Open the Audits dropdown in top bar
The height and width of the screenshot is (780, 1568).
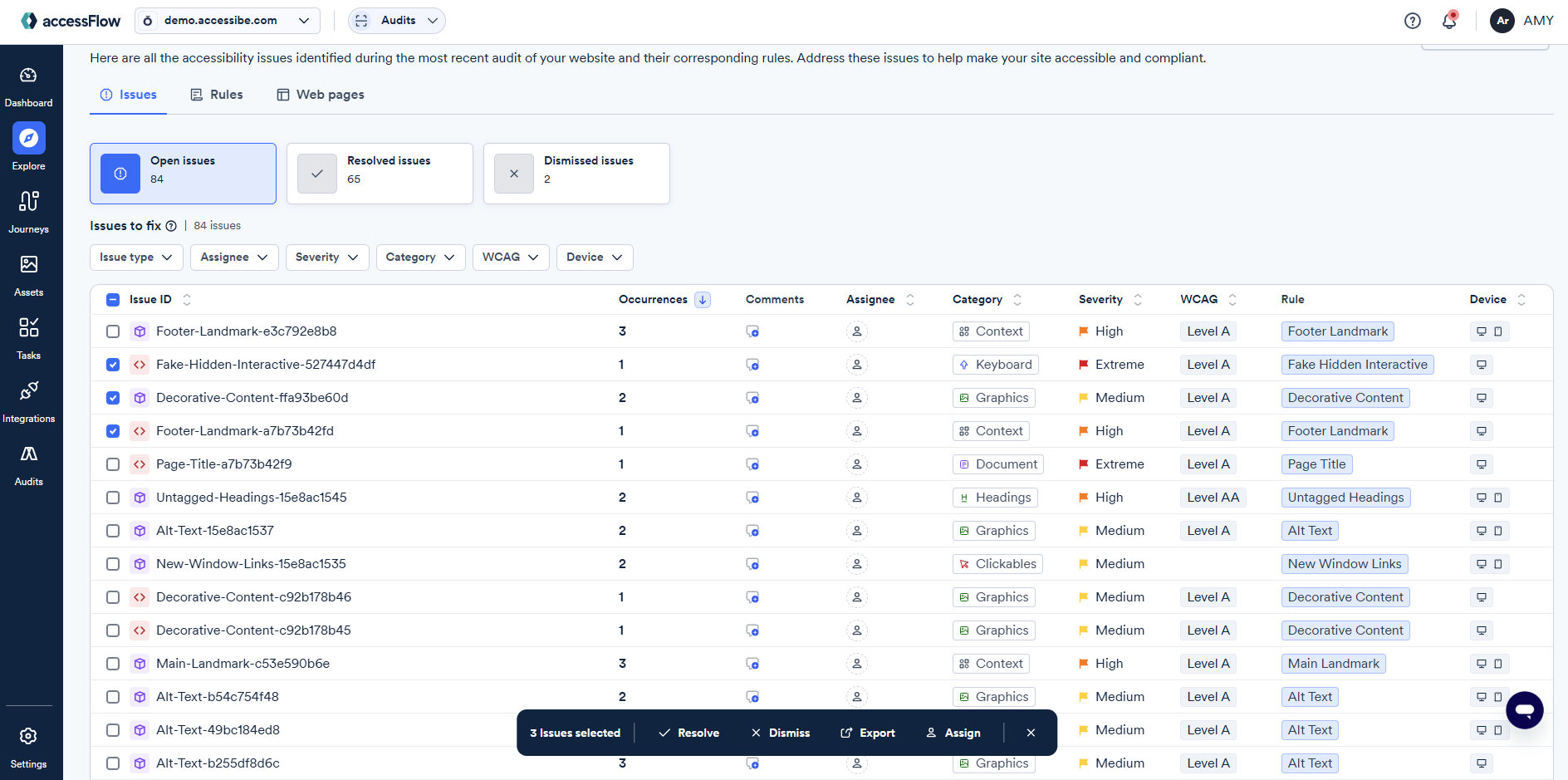pos(397,21)
